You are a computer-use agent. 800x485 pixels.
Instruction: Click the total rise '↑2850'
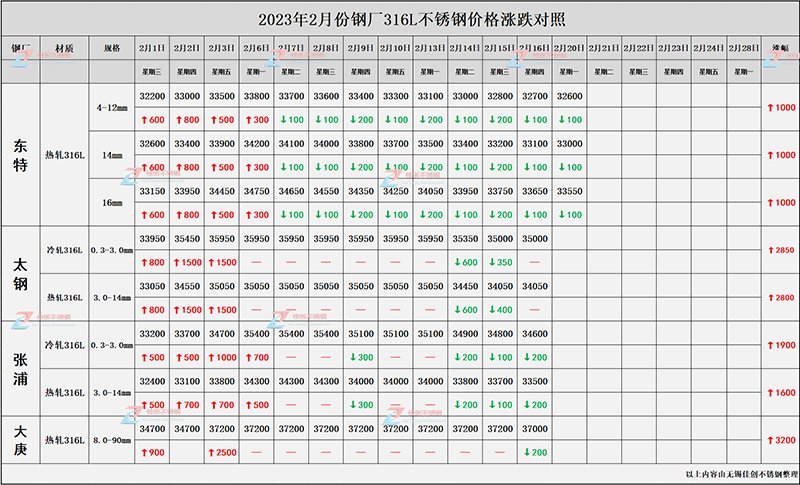pos(781,250)
